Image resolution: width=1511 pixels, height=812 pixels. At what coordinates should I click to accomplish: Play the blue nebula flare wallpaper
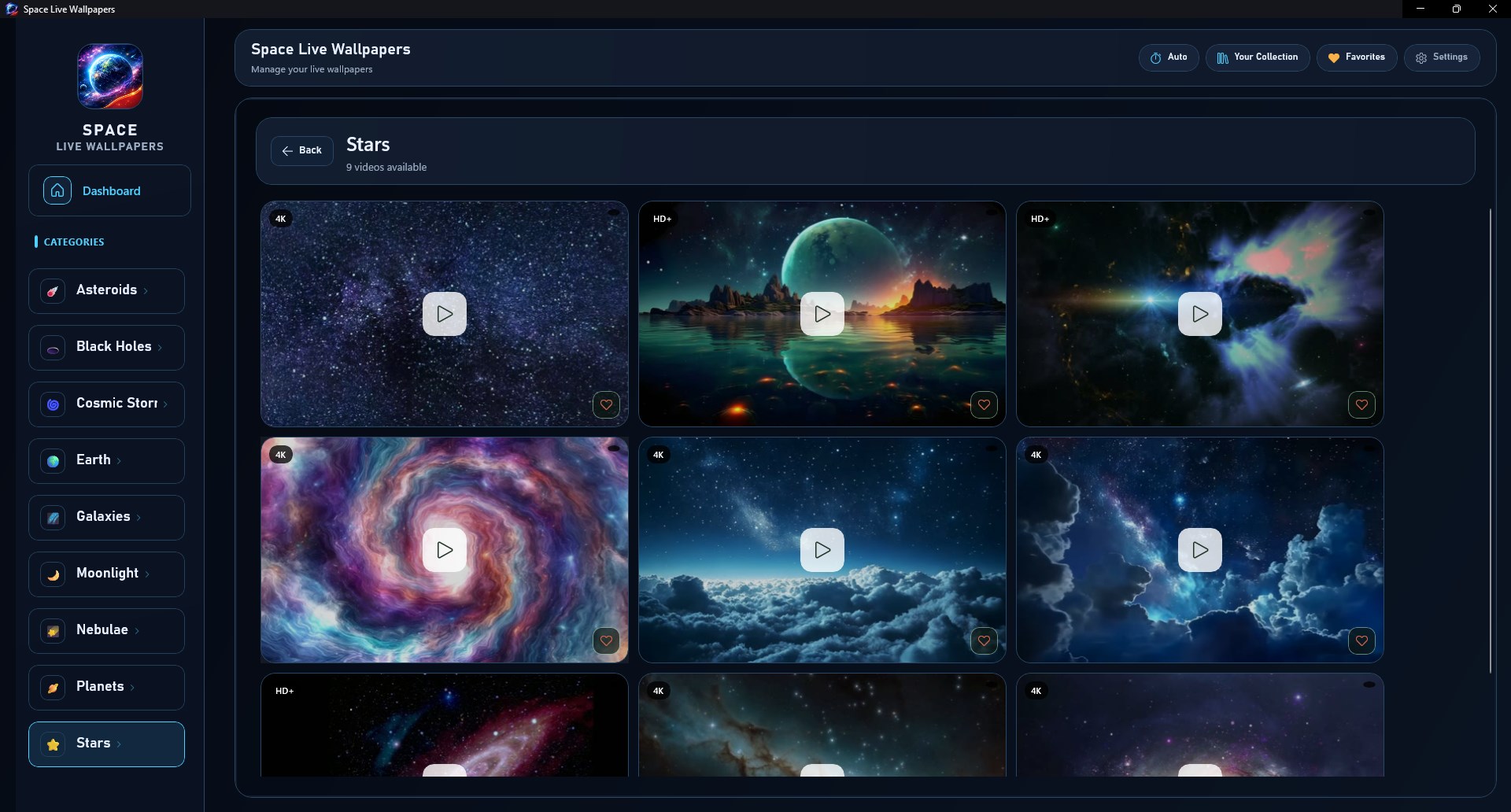[x=1200, y=314]
